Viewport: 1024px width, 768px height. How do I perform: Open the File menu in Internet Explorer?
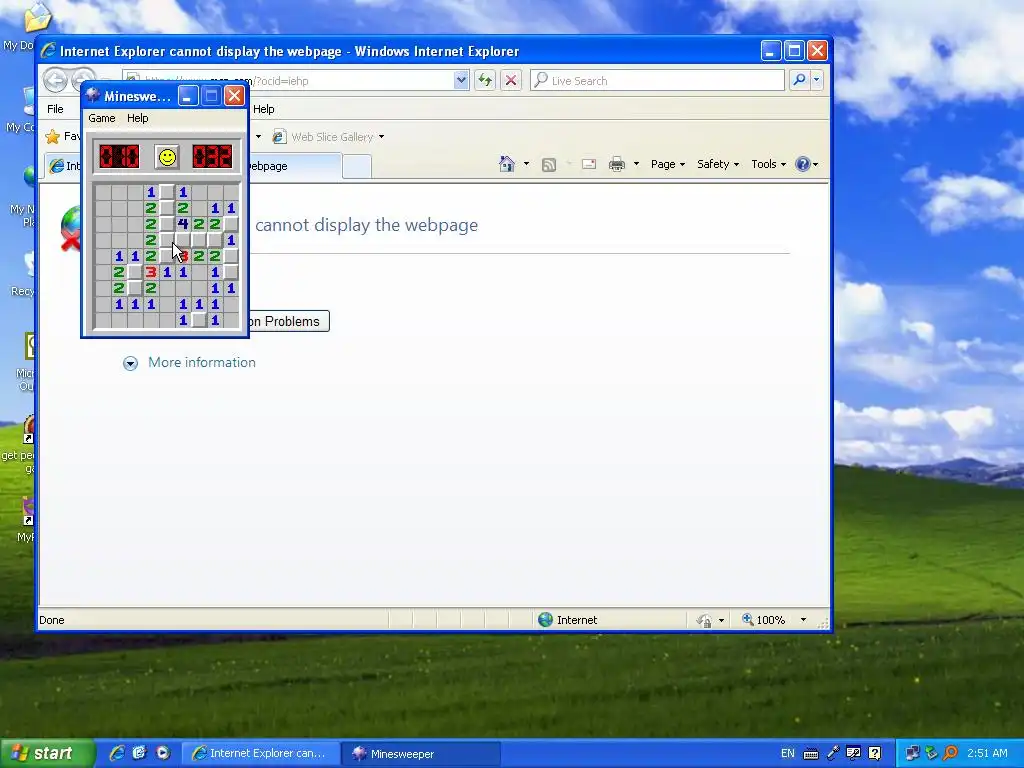pos(55,109)
